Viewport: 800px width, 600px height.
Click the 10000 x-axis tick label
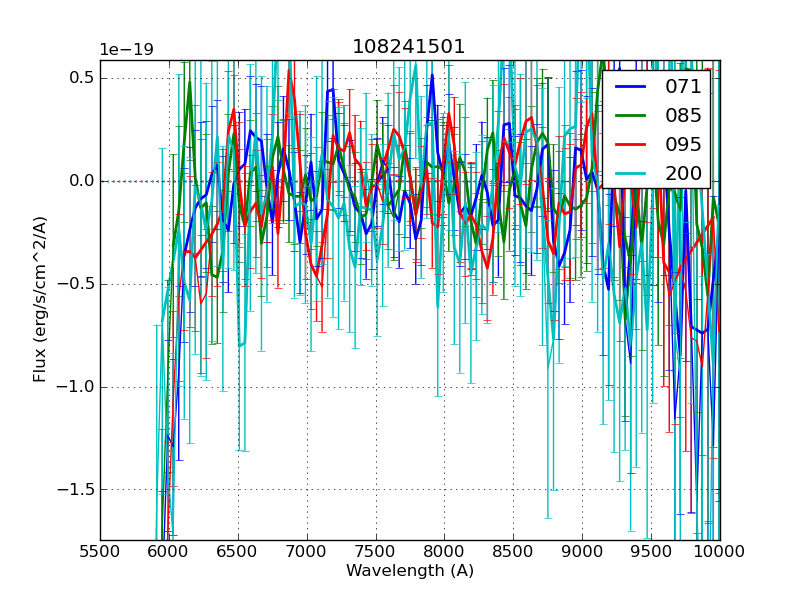point(720,551)
